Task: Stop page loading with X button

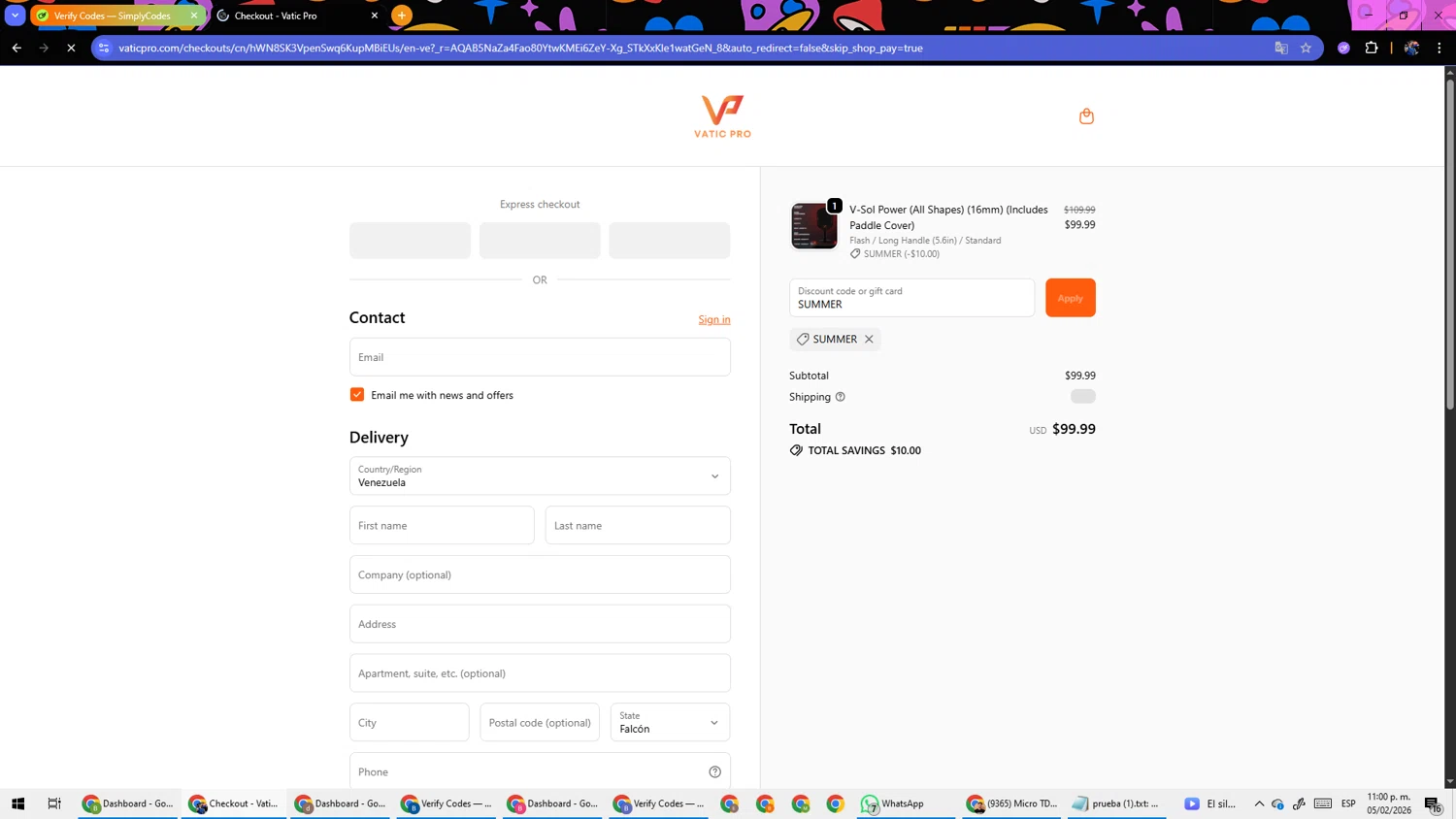Action: pos(71,48)
